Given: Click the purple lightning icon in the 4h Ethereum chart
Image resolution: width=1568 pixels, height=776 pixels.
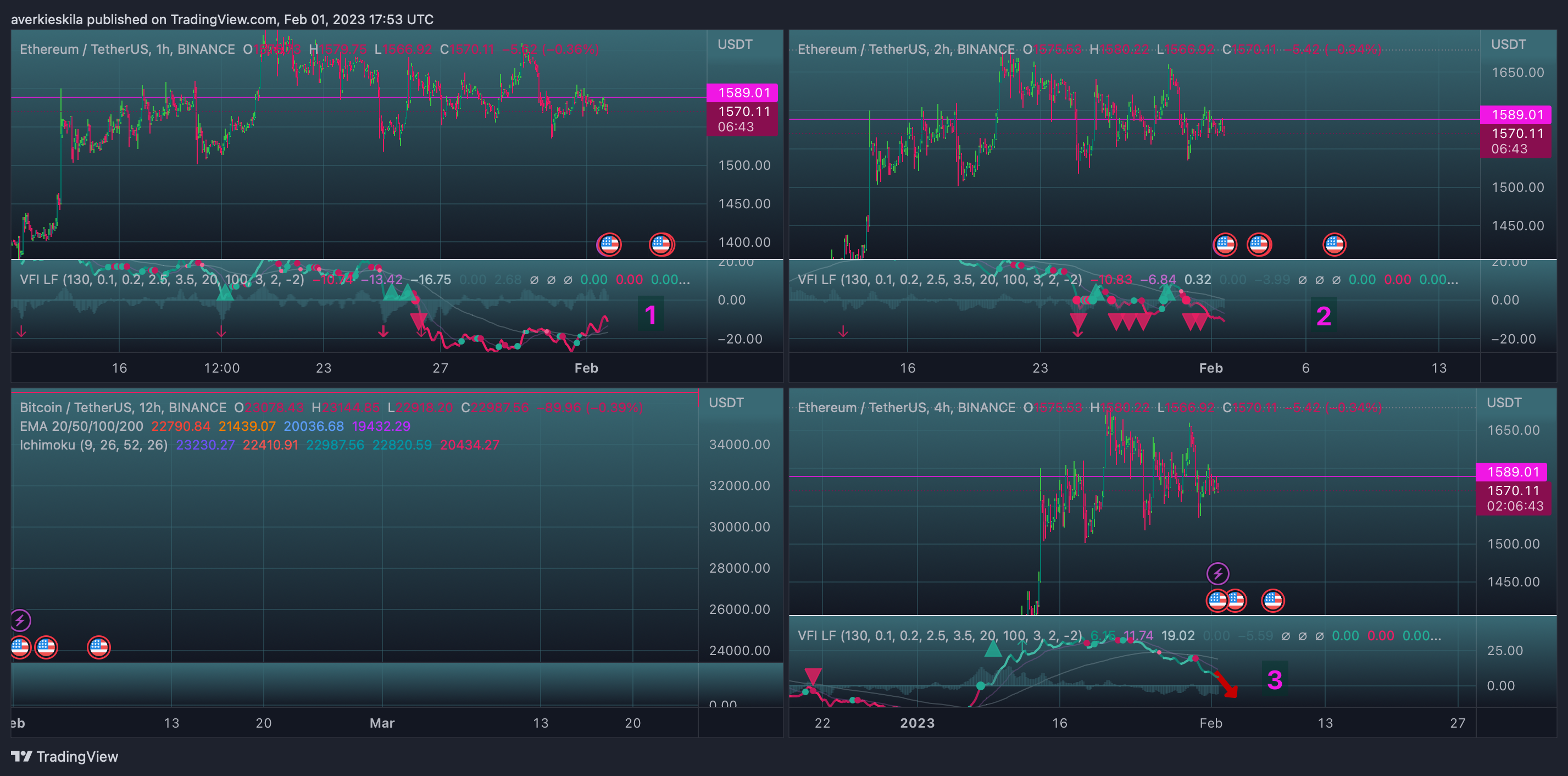Looking at the screenshot, I should click(x=1218, y=573).
